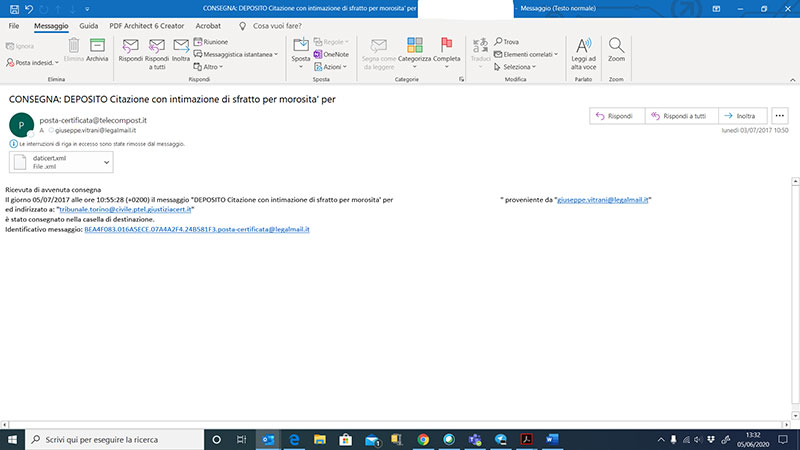Viewport: 800px width, 450px height.
Task: Select the Messaggio ribbon tab
Action: coord(51,26)
